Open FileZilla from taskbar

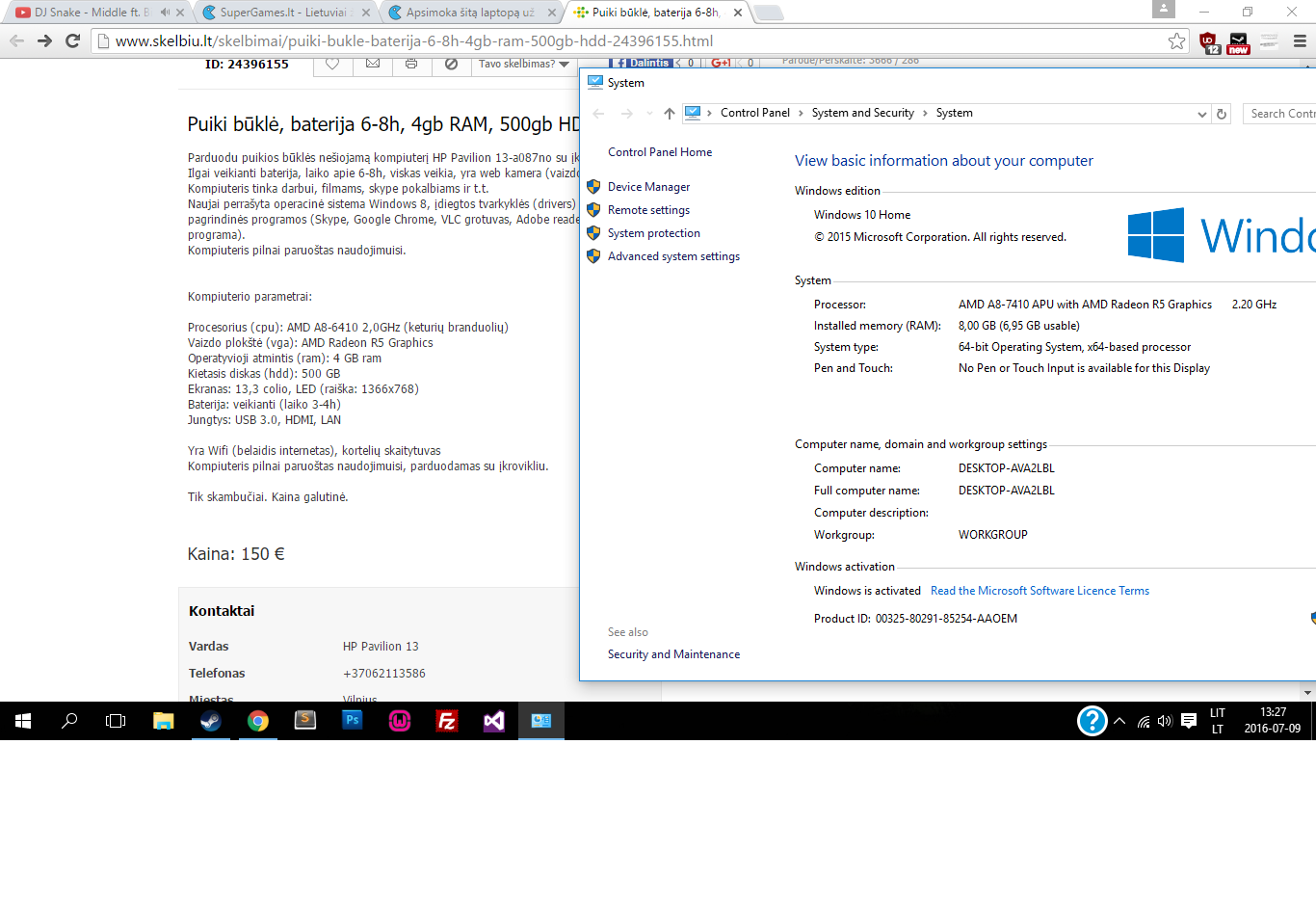(446, 721)
